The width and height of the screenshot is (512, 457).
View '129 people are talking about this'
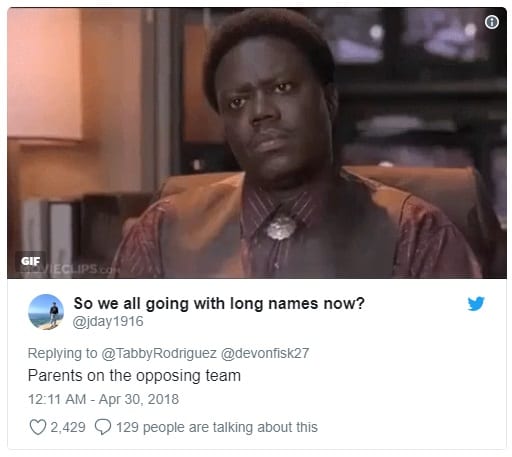[217, 427]
